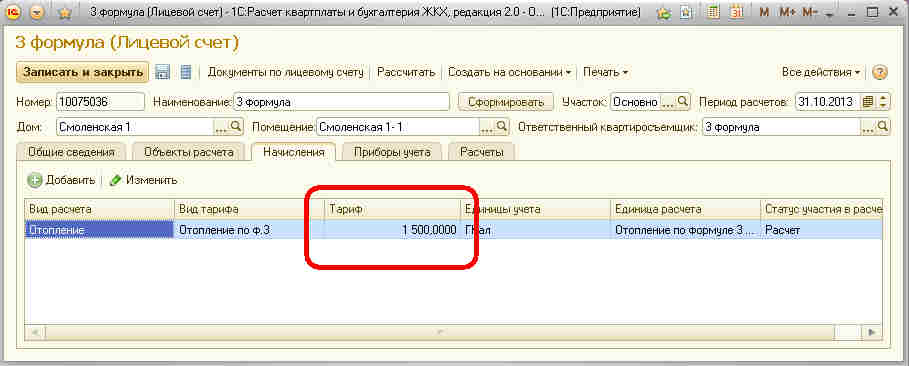Open search magnifier for Ответственный квартиросъемщик
Viewport: 909px width, 366px height.
(883, 126)
